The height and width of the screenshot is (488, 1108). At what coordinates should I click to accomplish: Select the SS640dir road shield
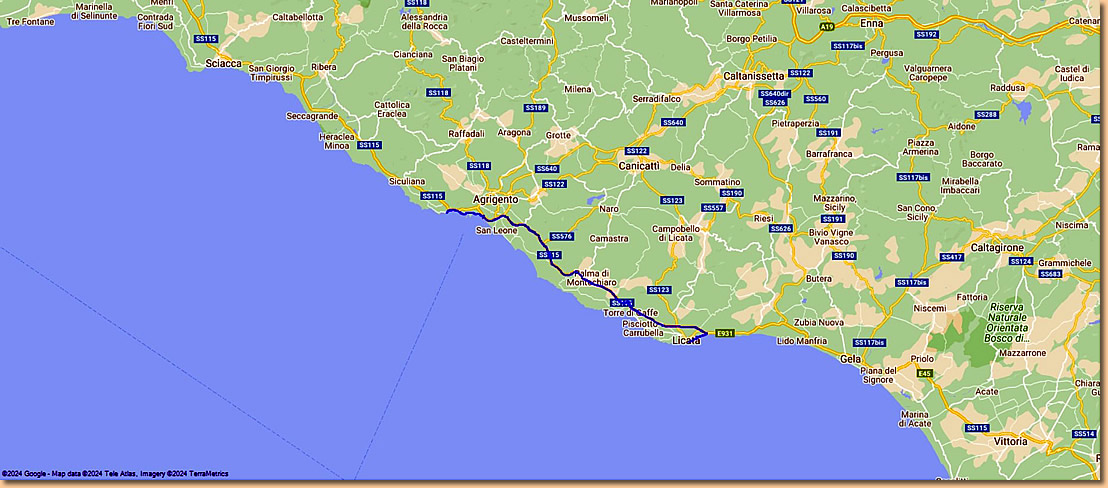[x=774, y=93]
